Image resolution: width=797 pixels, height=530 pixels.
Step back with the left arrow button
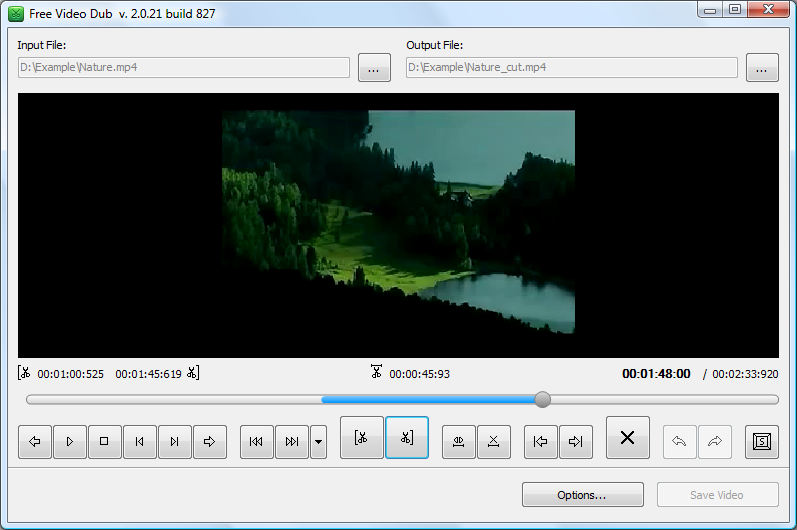click(x=35, y=442)
